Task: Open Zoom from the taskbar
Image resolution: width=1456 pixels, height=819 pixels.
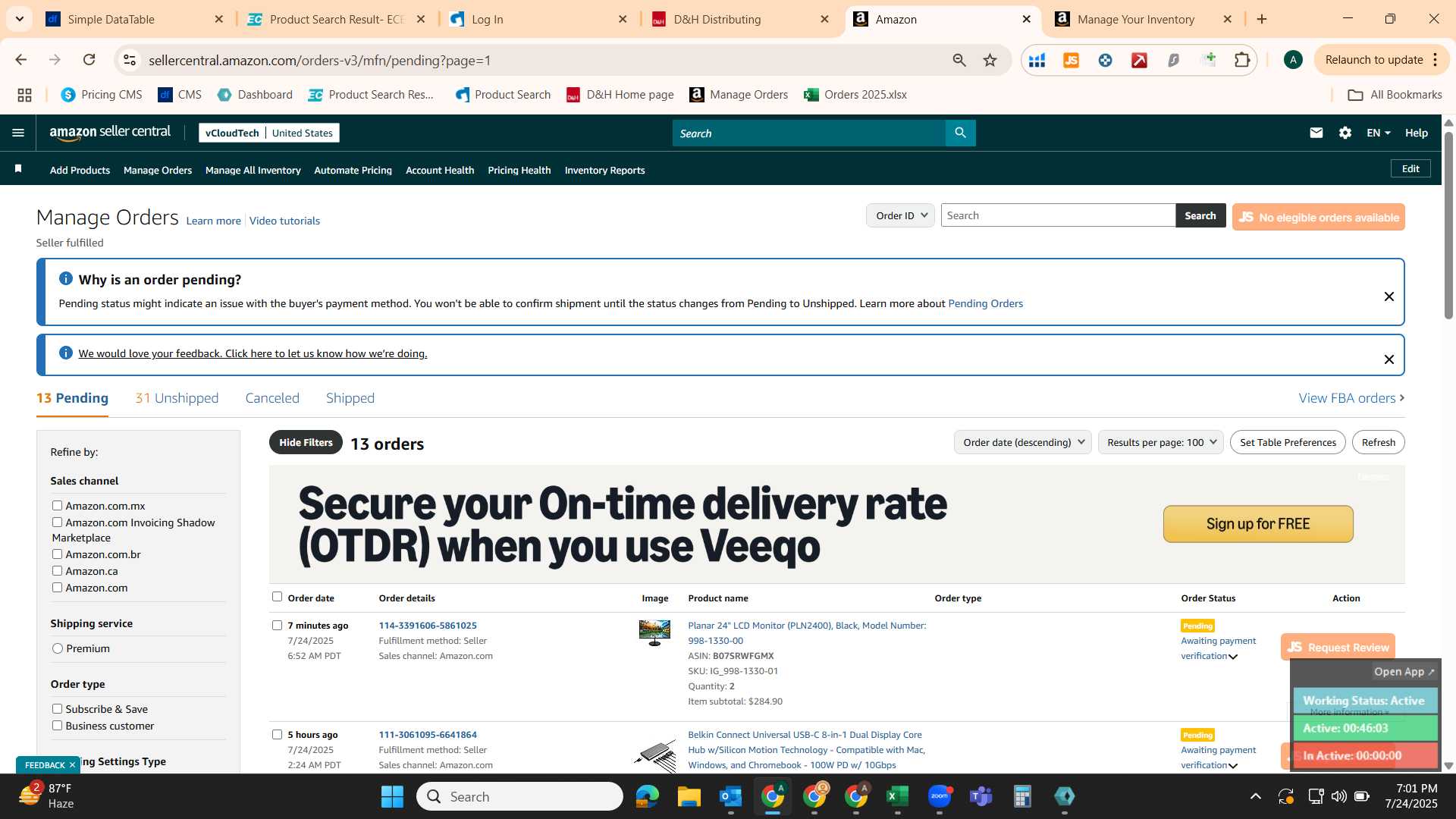Action: click(x=940, y=796)
